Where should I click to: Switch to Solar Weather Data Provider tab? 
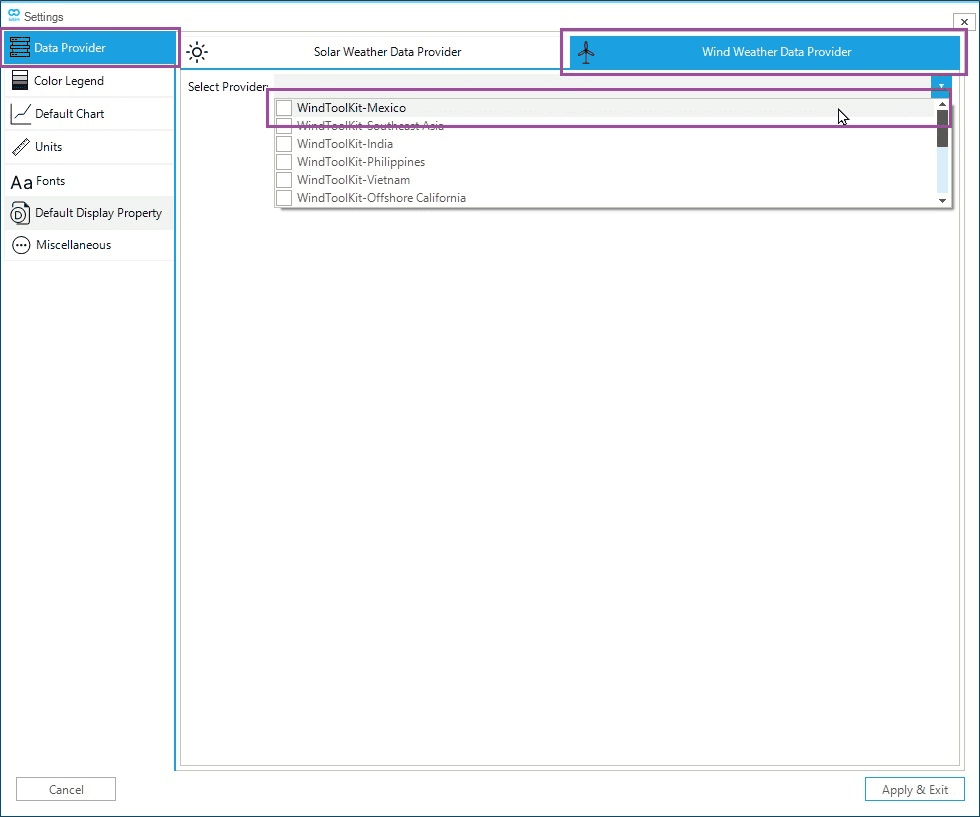[x=387, y=52]
